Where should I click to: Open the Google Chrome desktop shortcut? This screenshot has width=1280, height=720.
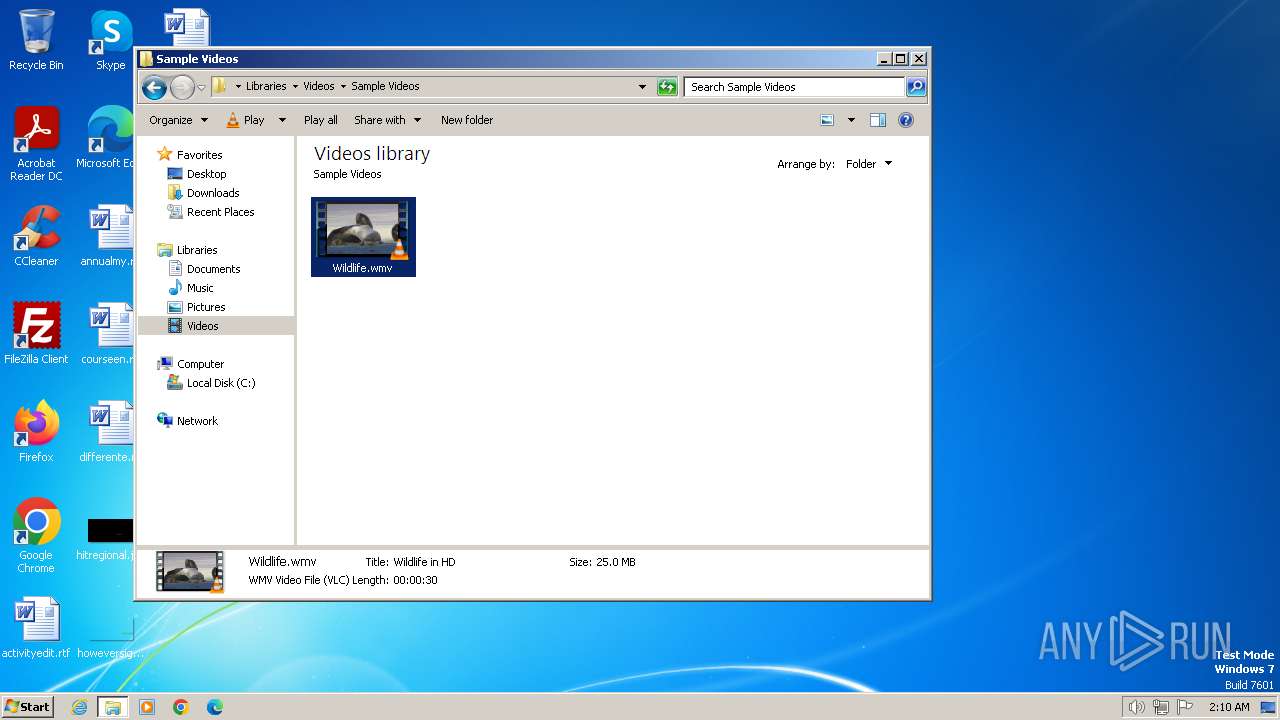(x=36, y=537)
